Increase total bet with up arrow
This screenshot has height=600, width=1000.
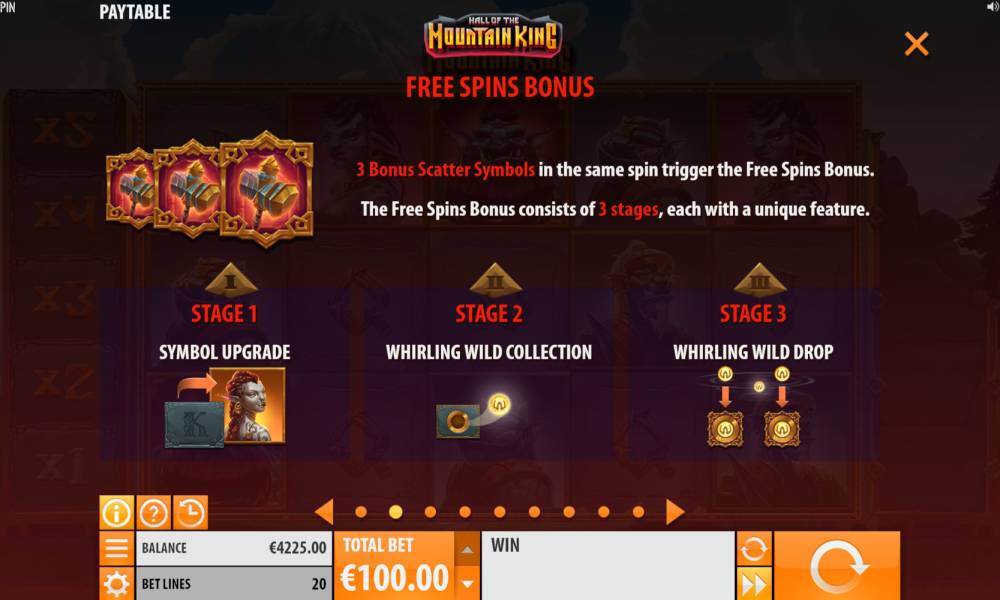467,549
